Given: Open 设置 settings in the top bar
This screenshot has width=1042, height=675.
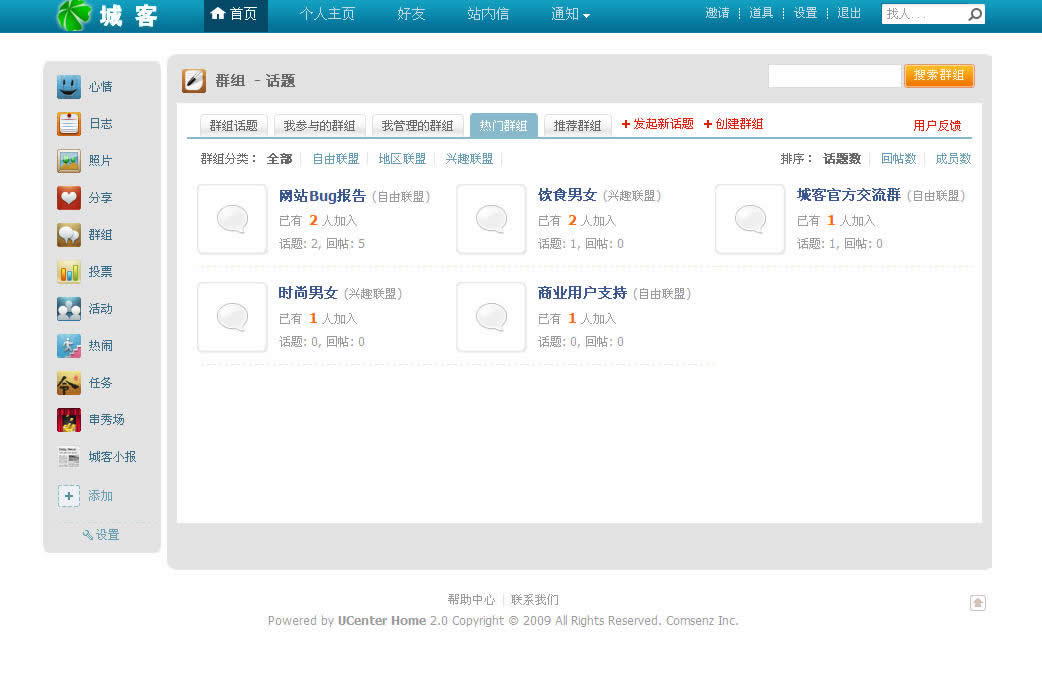Looking at the screenshot, I should click(x=805, y=13).
